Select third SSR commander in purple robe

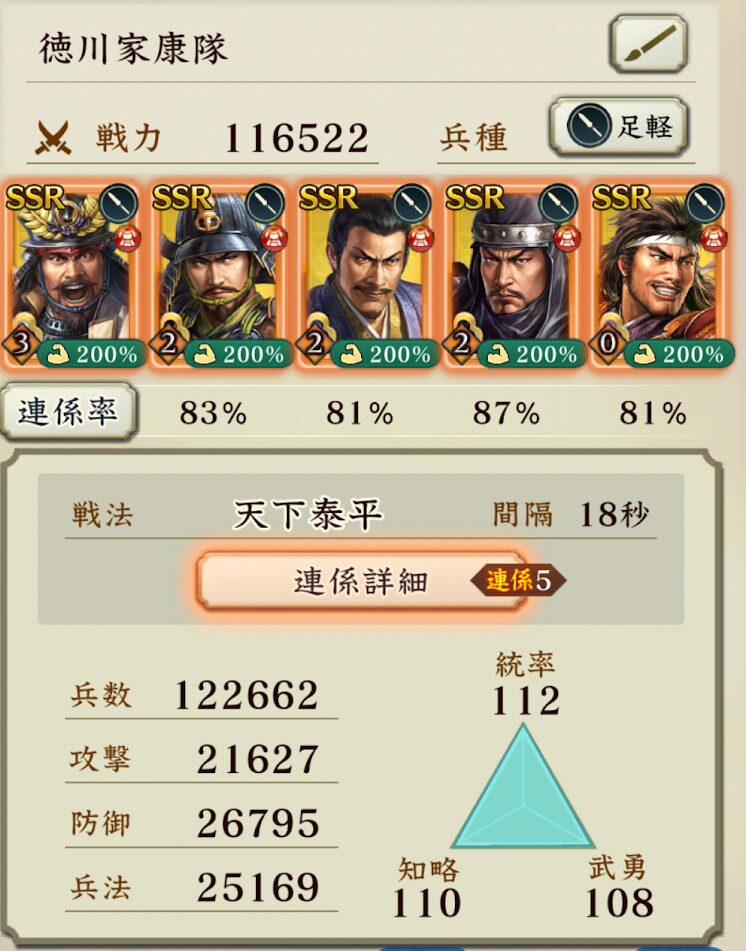tap(366, 275)
